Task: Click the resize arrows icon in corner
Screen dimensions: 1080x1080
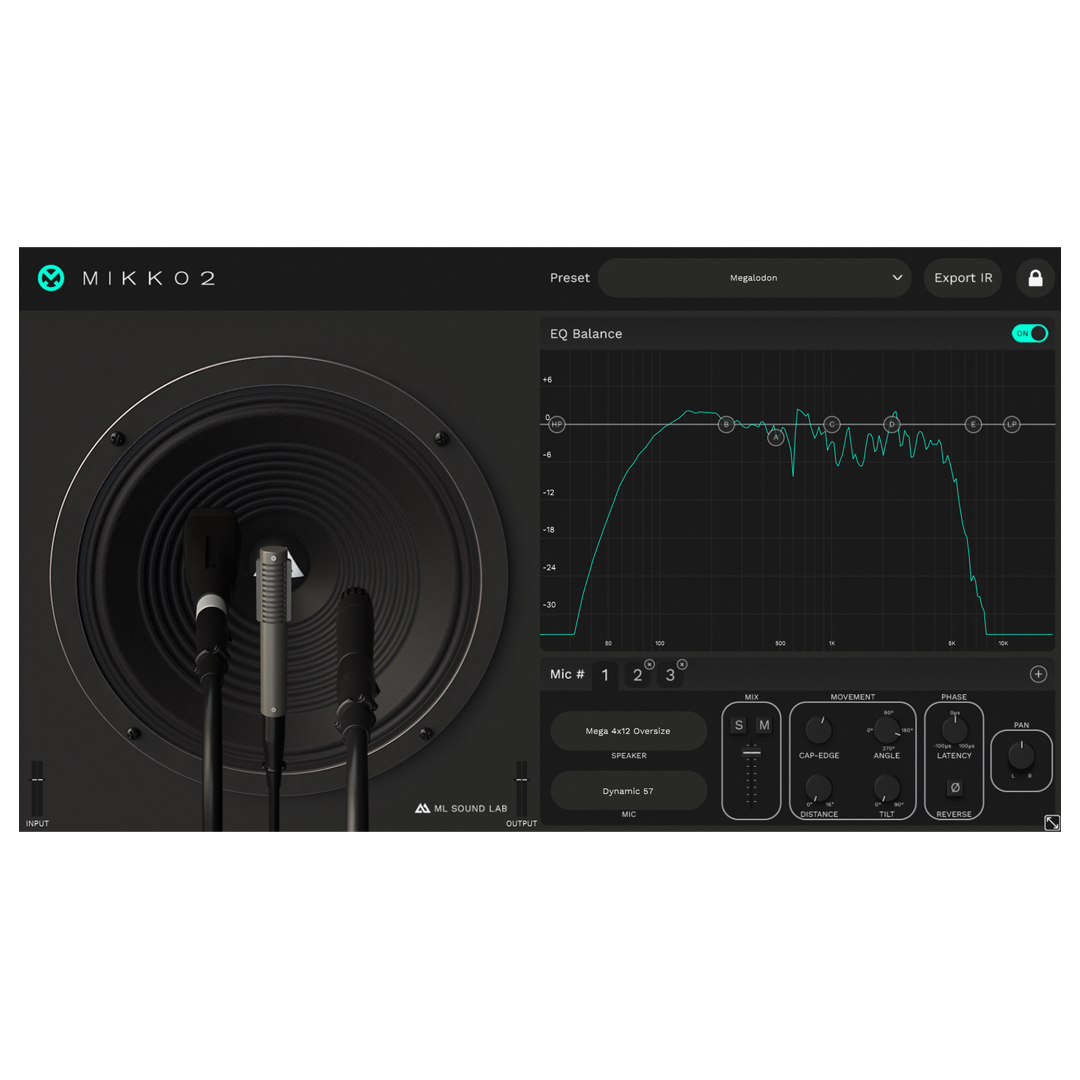Action: click(1052, 822)
